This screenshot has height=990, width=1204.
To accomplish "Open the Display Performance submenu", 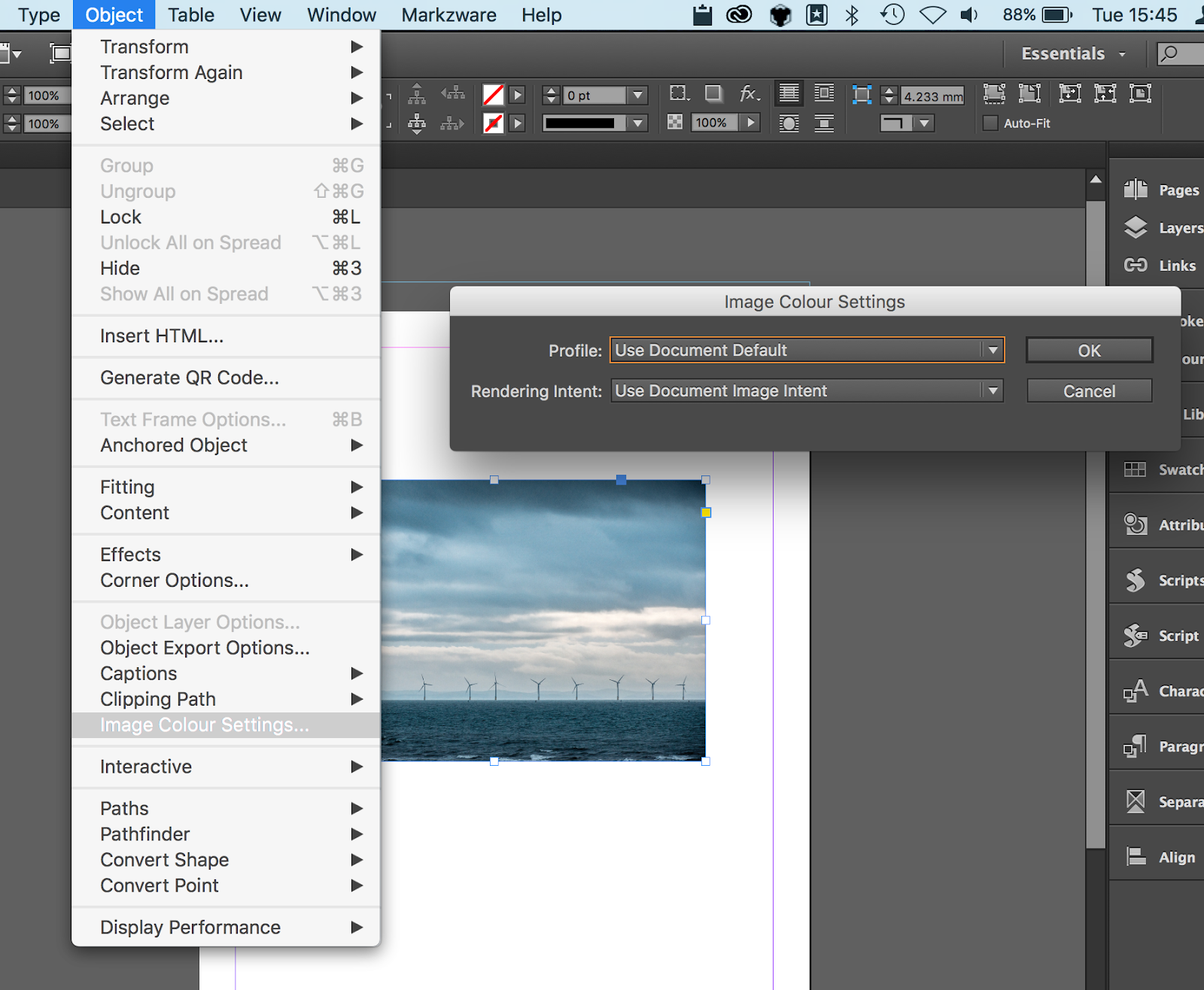I will (226, 927).
